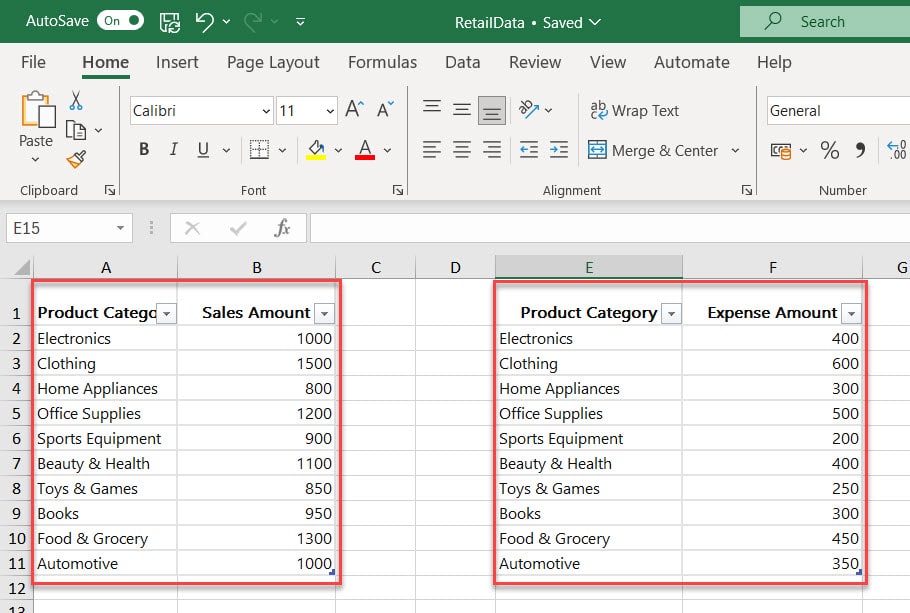
Task: Click Increase Indent icon
Action: coord(559,150)
